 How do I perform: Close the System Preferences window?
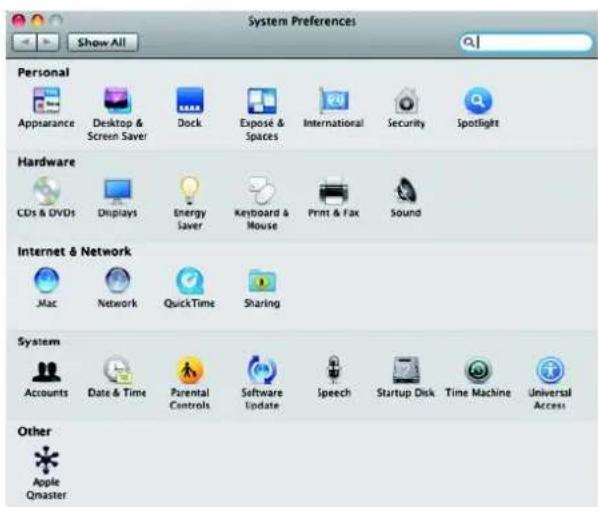(x=18, y=21)
